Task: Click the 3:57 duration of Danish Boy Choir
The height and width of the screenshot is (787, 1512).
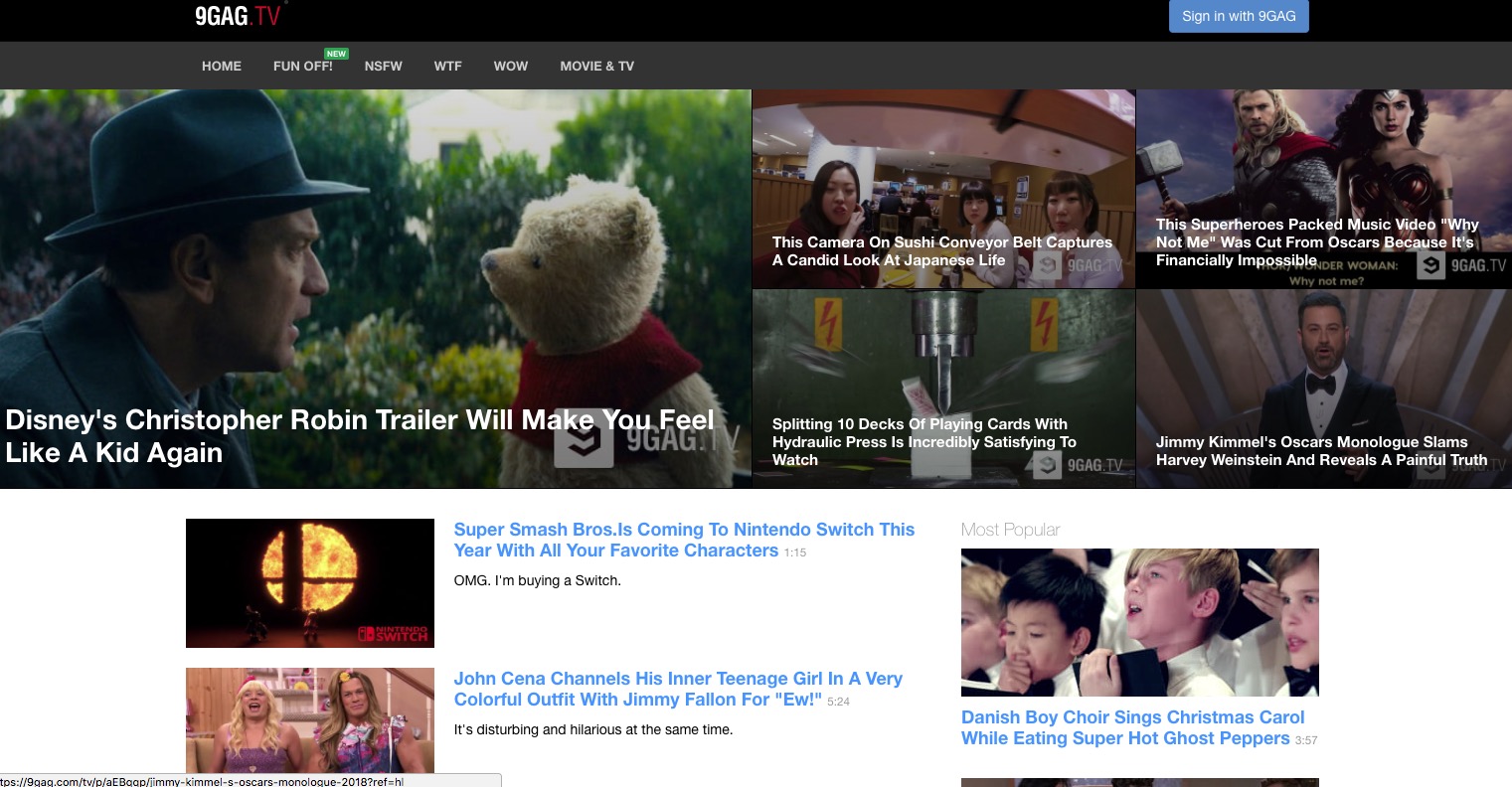Action: [x=1306, y=740]
